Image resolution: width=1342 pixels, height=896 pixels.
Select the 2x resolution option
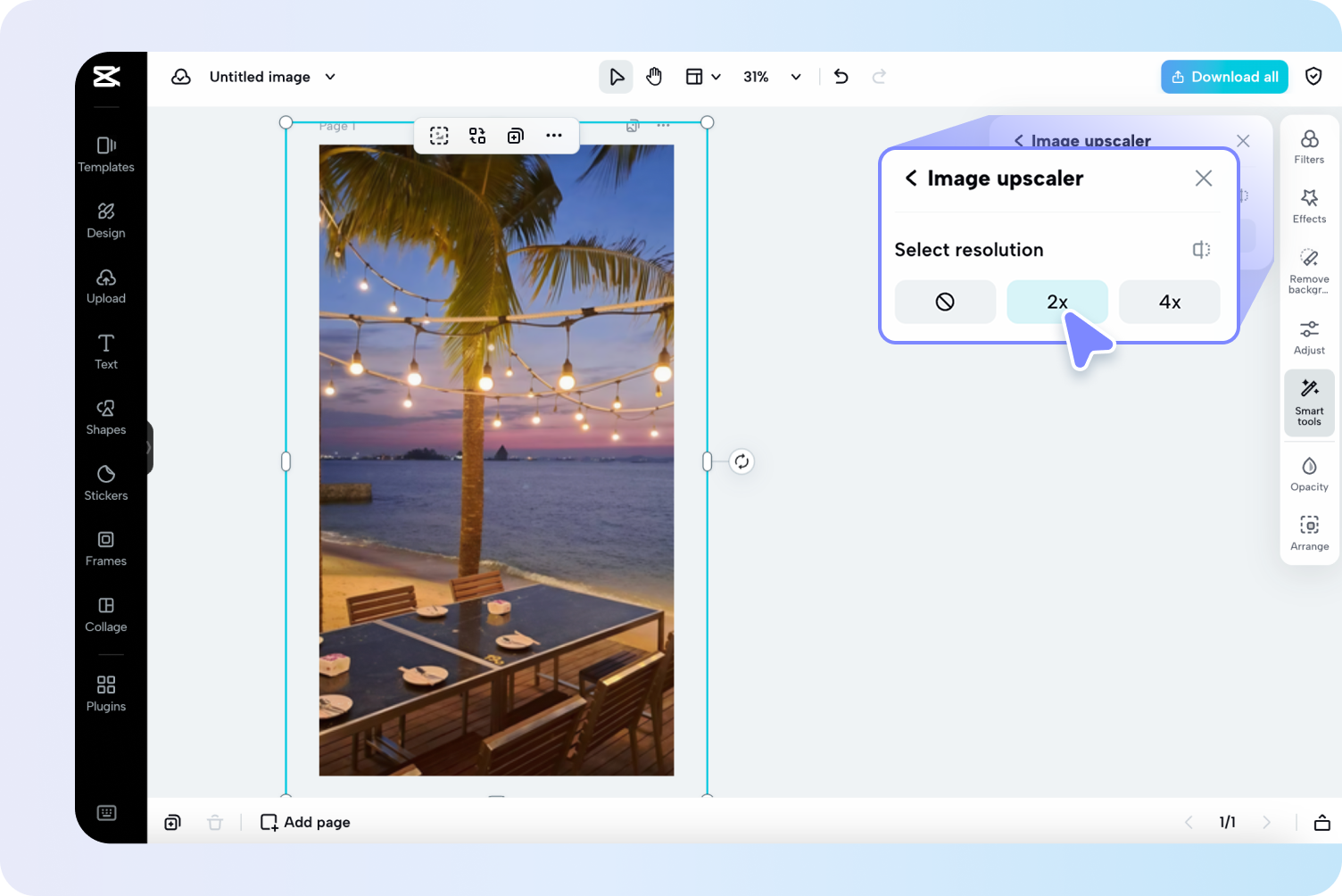pyautogui.click(x=1057, y=302)
